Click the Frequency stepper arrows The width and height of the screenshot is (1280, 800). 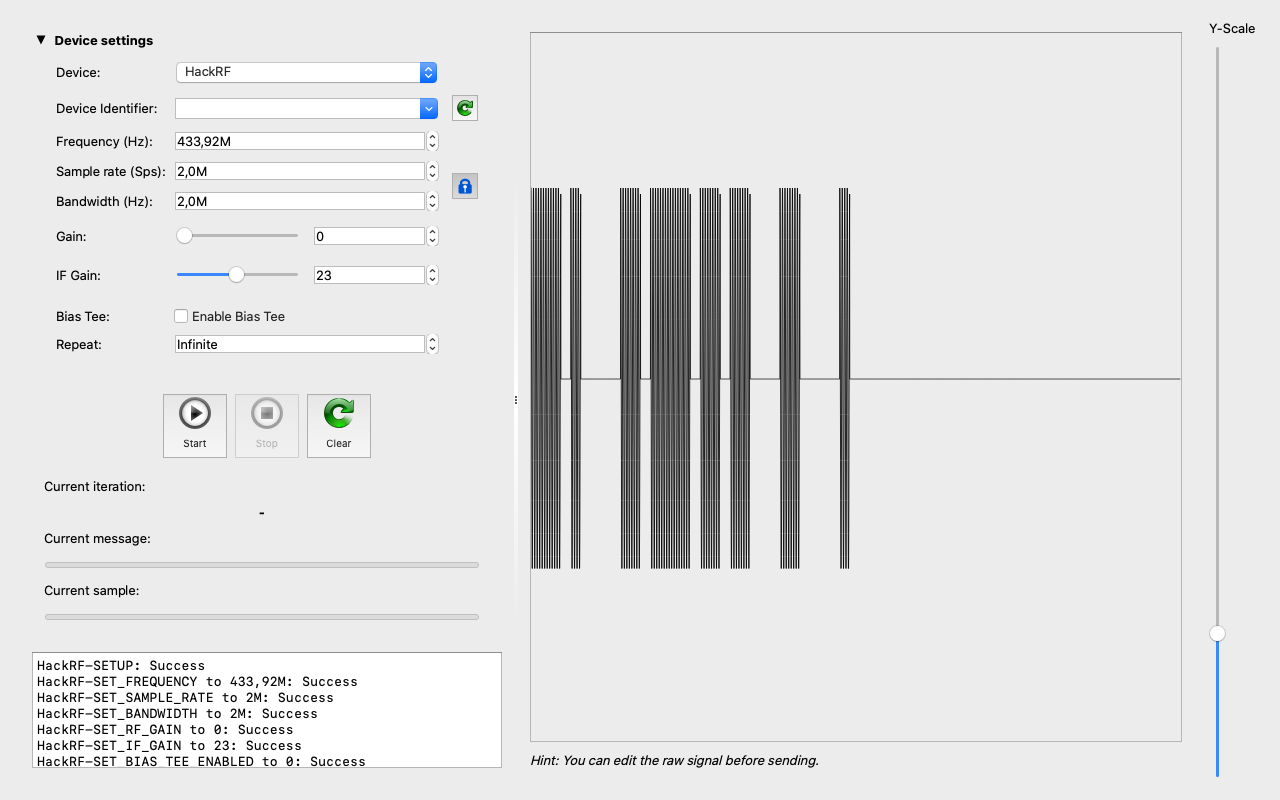(x=432, y=141)
